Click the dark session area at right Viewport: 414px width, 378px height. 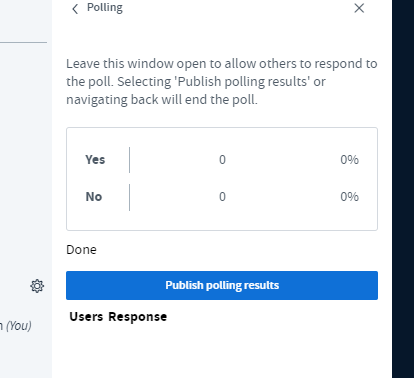[x=403, y=189]
